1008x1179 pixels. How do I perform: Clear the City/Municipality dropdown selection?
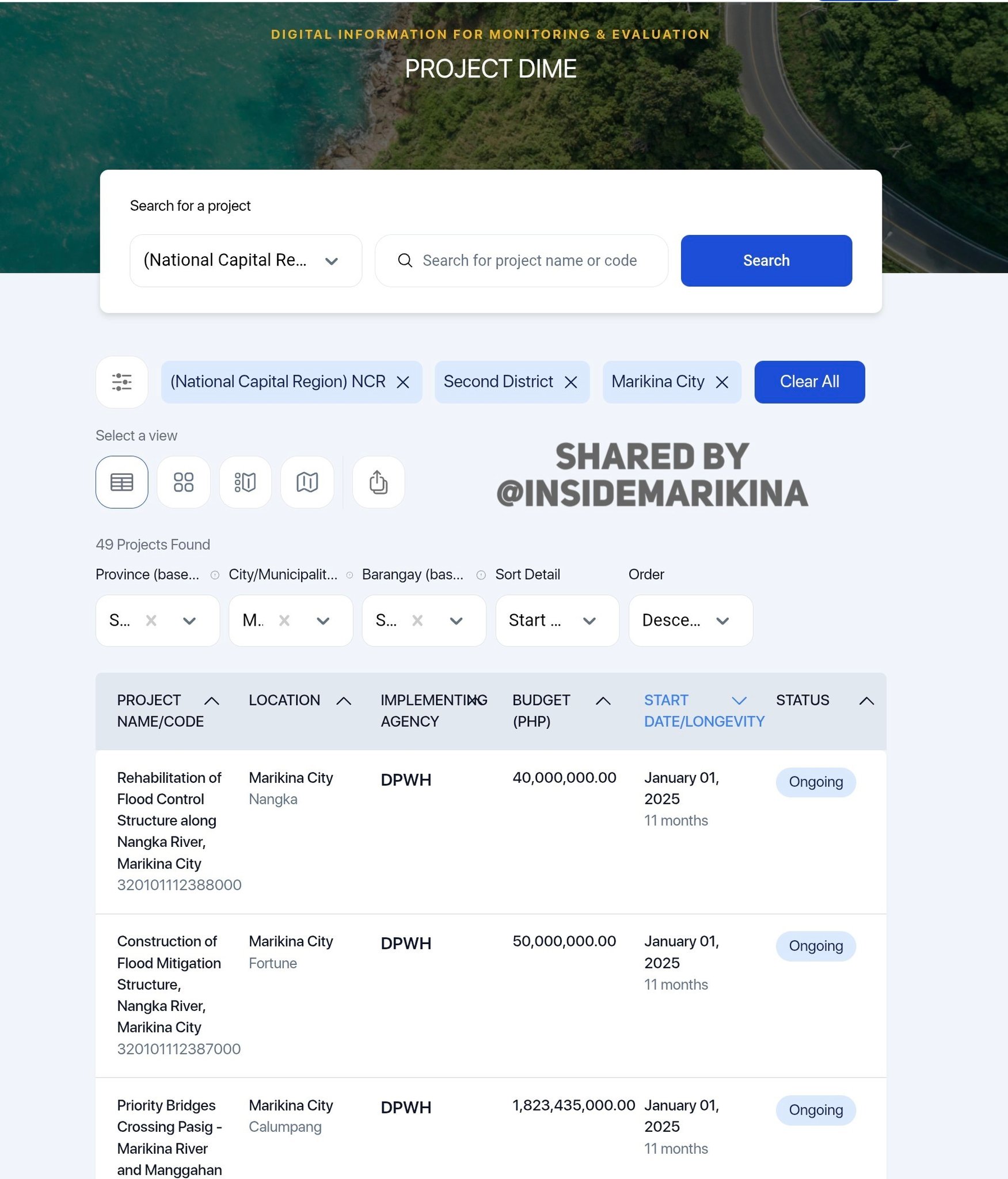[x=284, y=620]
